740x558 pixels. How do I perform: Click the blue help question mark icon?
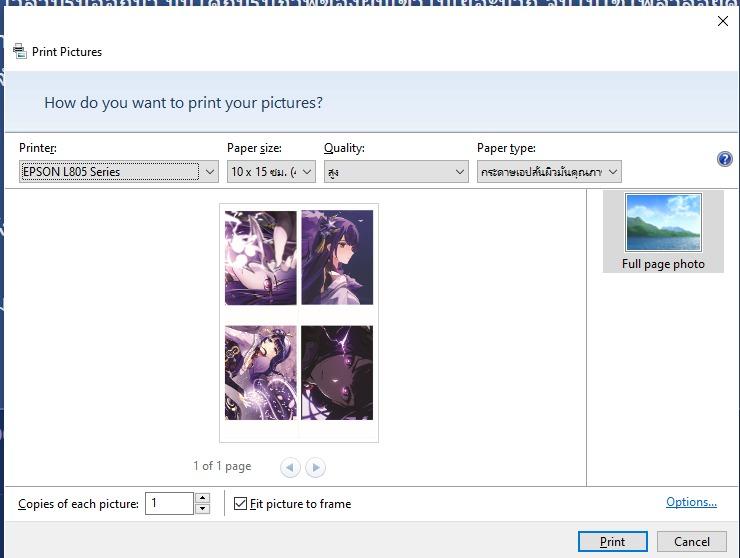(x=724, y=159)
